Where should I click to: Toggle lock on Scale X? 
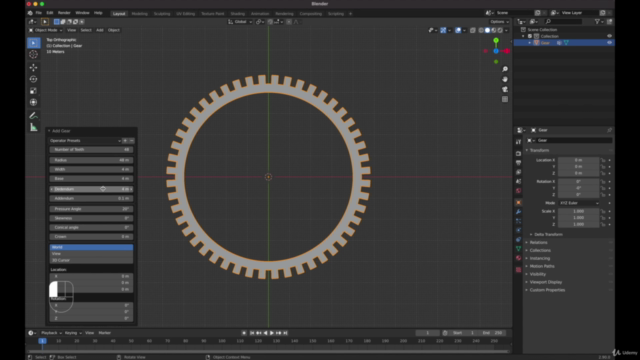603,211
